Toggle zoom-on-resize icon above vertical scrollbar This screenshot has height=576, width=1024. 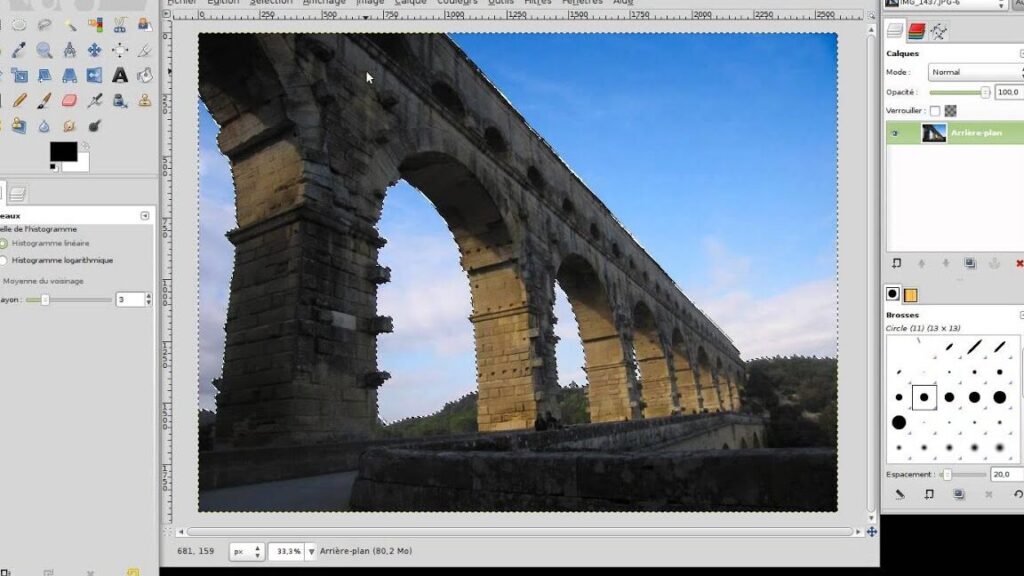(x=872, y=15)
